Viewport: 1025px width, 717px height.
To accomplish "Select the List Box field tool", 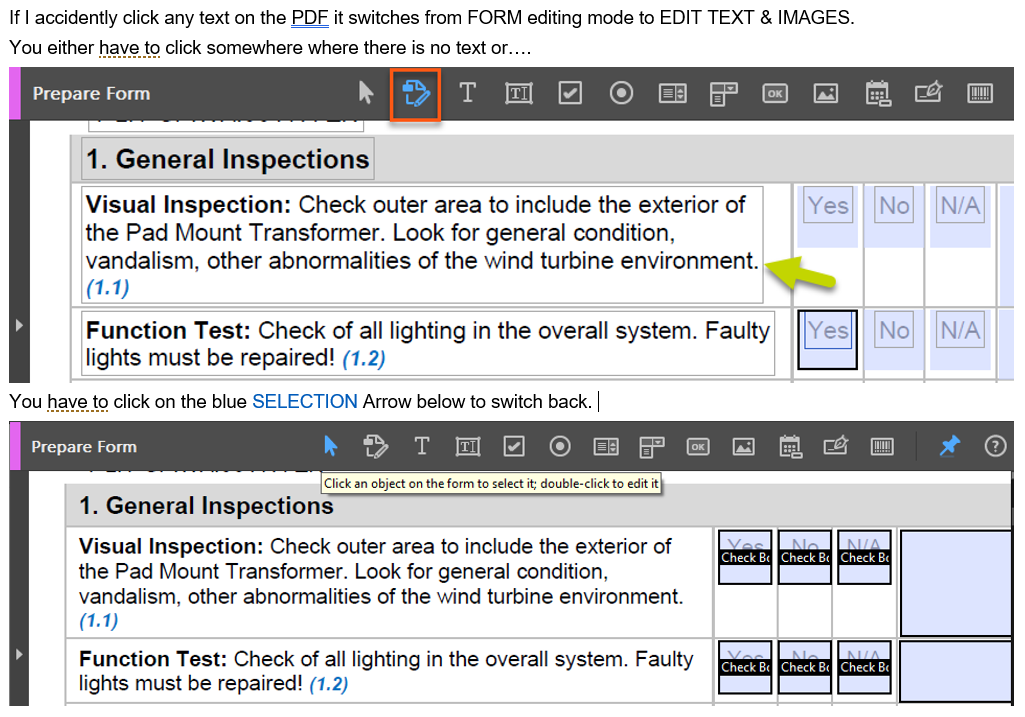I will click(x=672, y=93).
